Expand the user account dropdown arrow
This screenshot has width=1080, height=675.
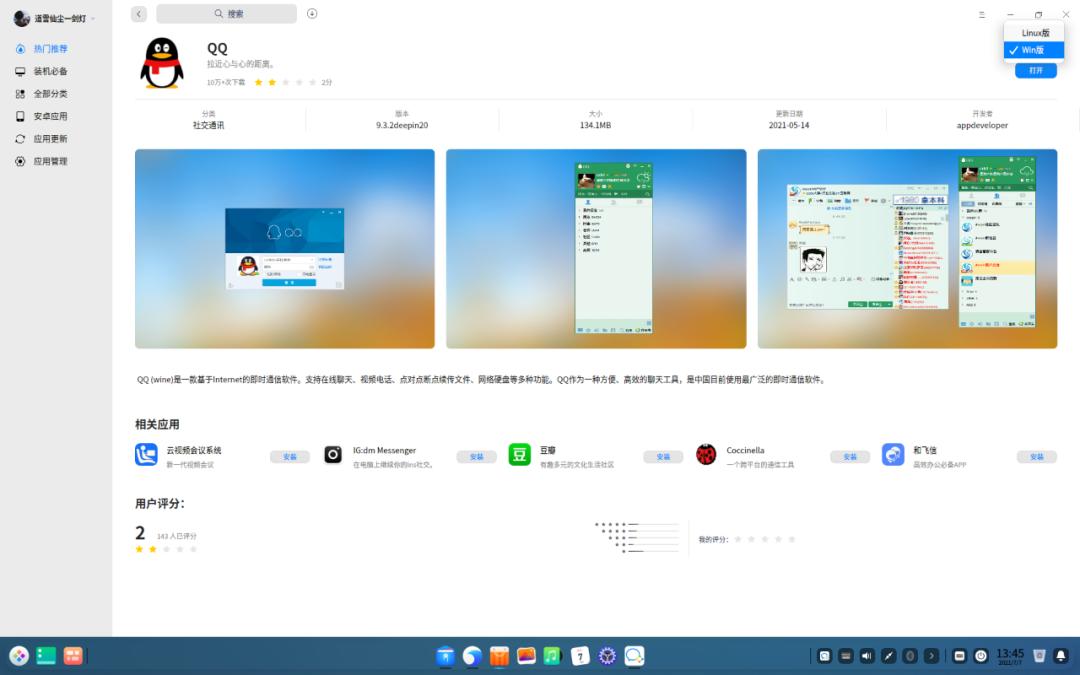[x=93, y=19]
